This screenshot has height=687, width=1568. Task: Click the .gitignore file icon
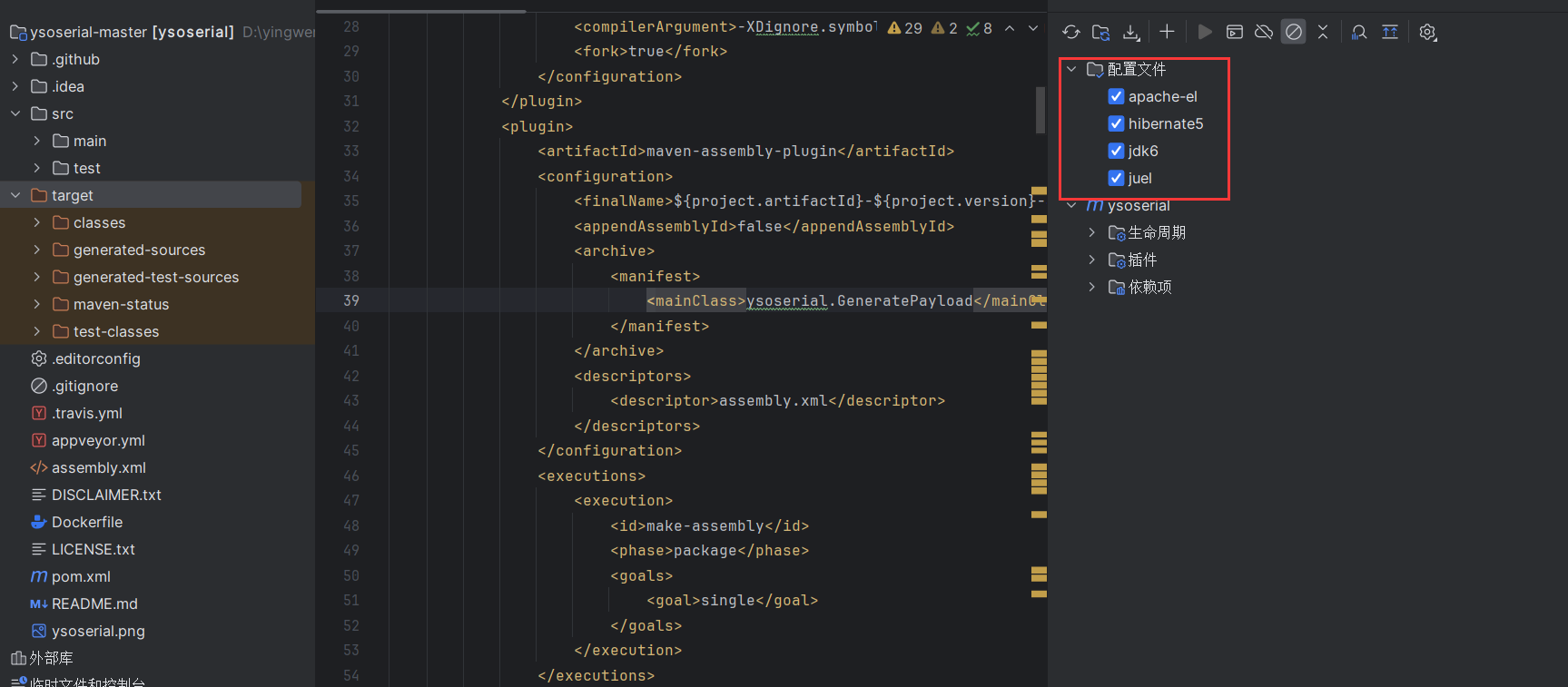tap(39, 386)
